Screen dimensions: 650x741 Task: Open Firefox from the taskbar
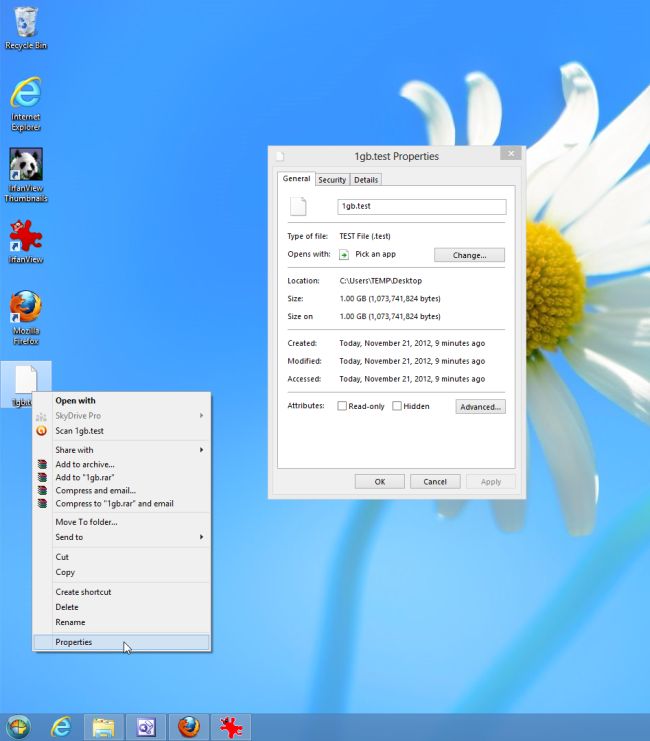tap(189, 727)
